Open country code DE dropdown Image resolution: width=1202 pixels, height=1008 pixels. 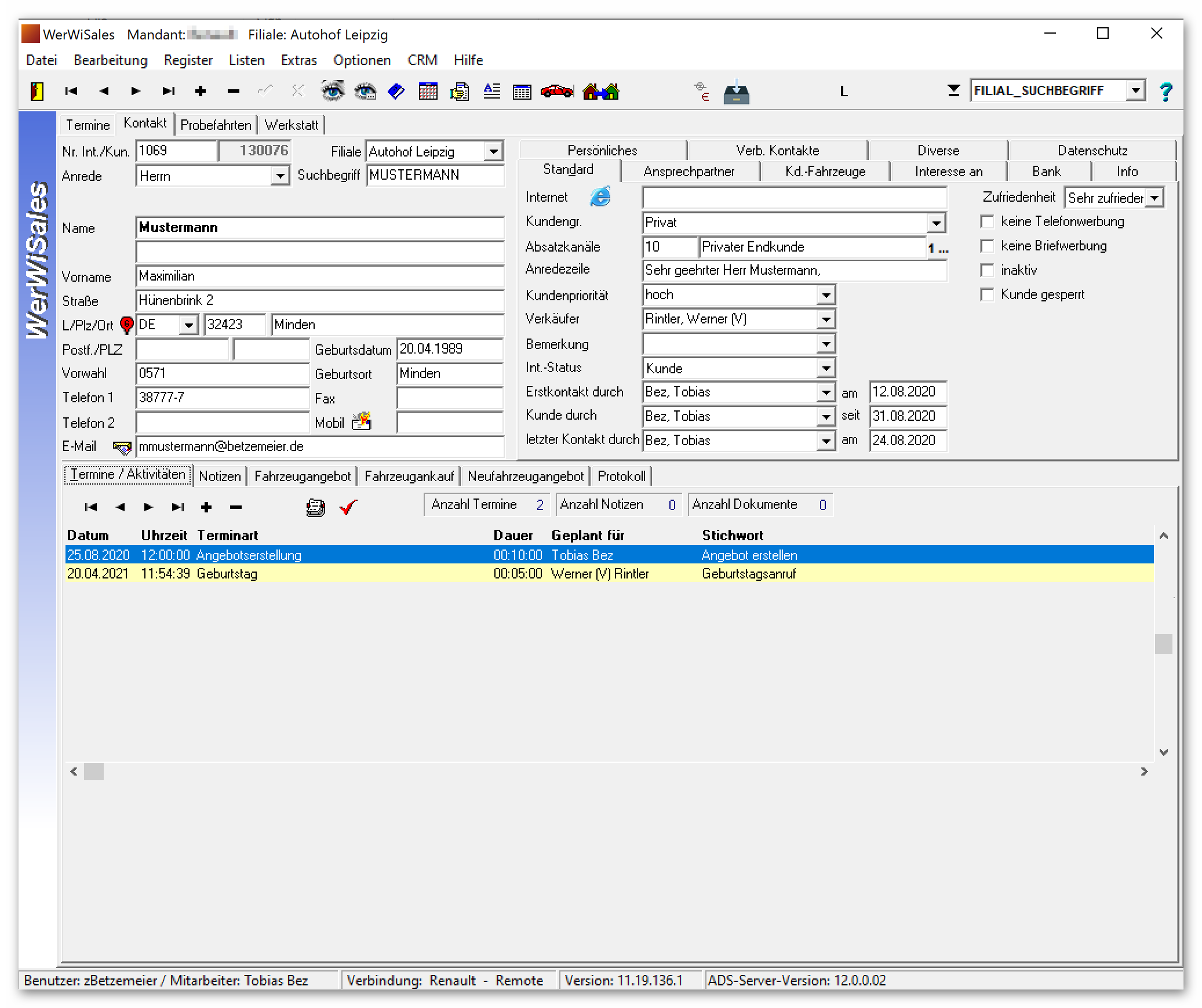(x=188, y=325)
